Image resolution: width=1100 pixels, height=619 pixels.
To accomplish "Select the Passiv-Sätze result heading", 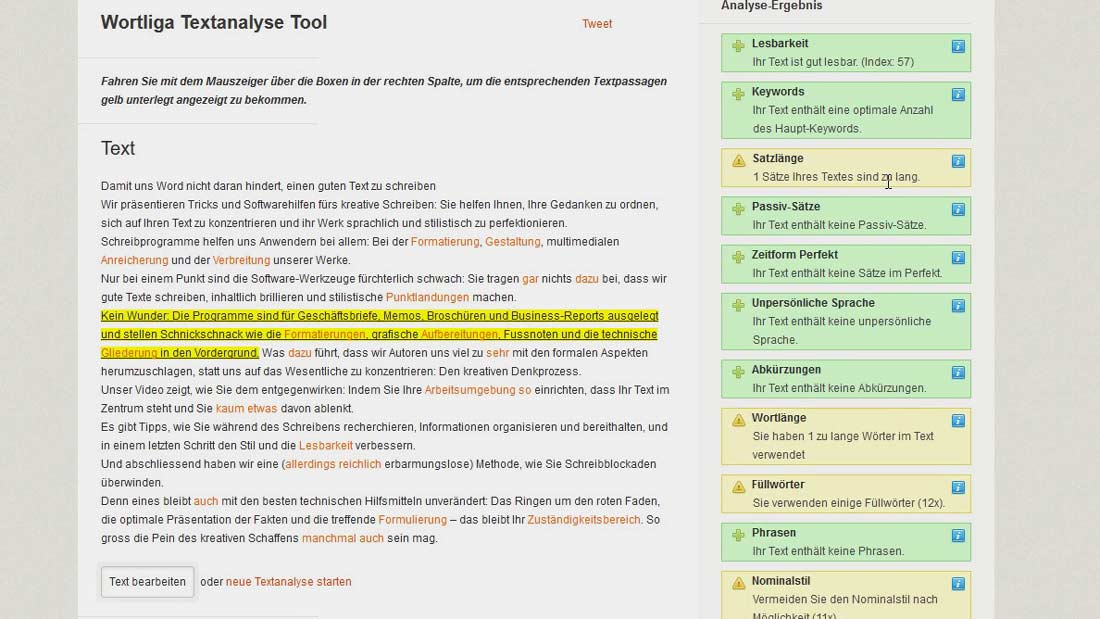I will tap(786, 207).
